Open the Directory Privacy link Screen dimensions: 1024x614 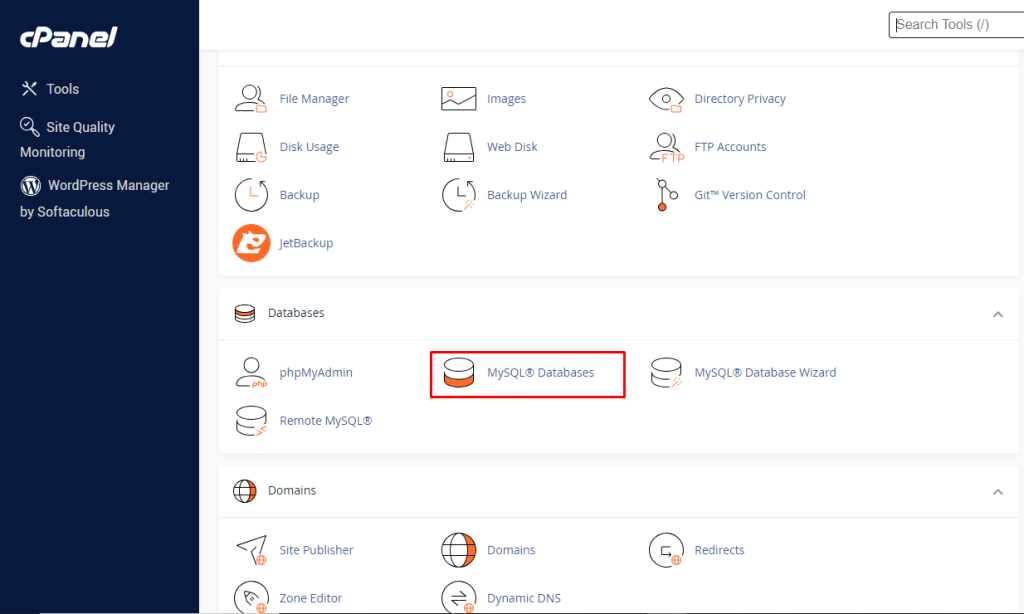click(x=740, y=98)
